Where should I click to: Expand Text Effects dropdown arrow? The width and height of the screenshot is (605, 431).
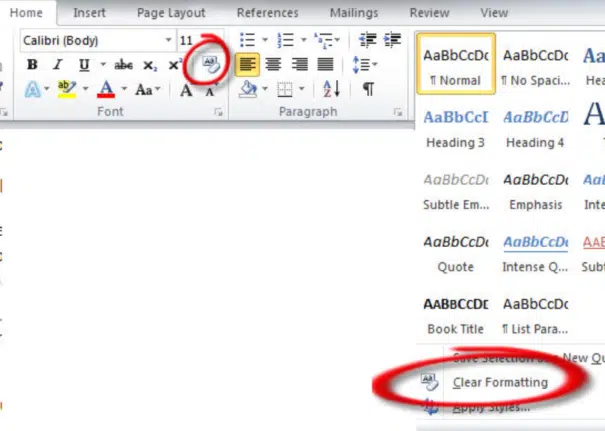click(47, 89)
